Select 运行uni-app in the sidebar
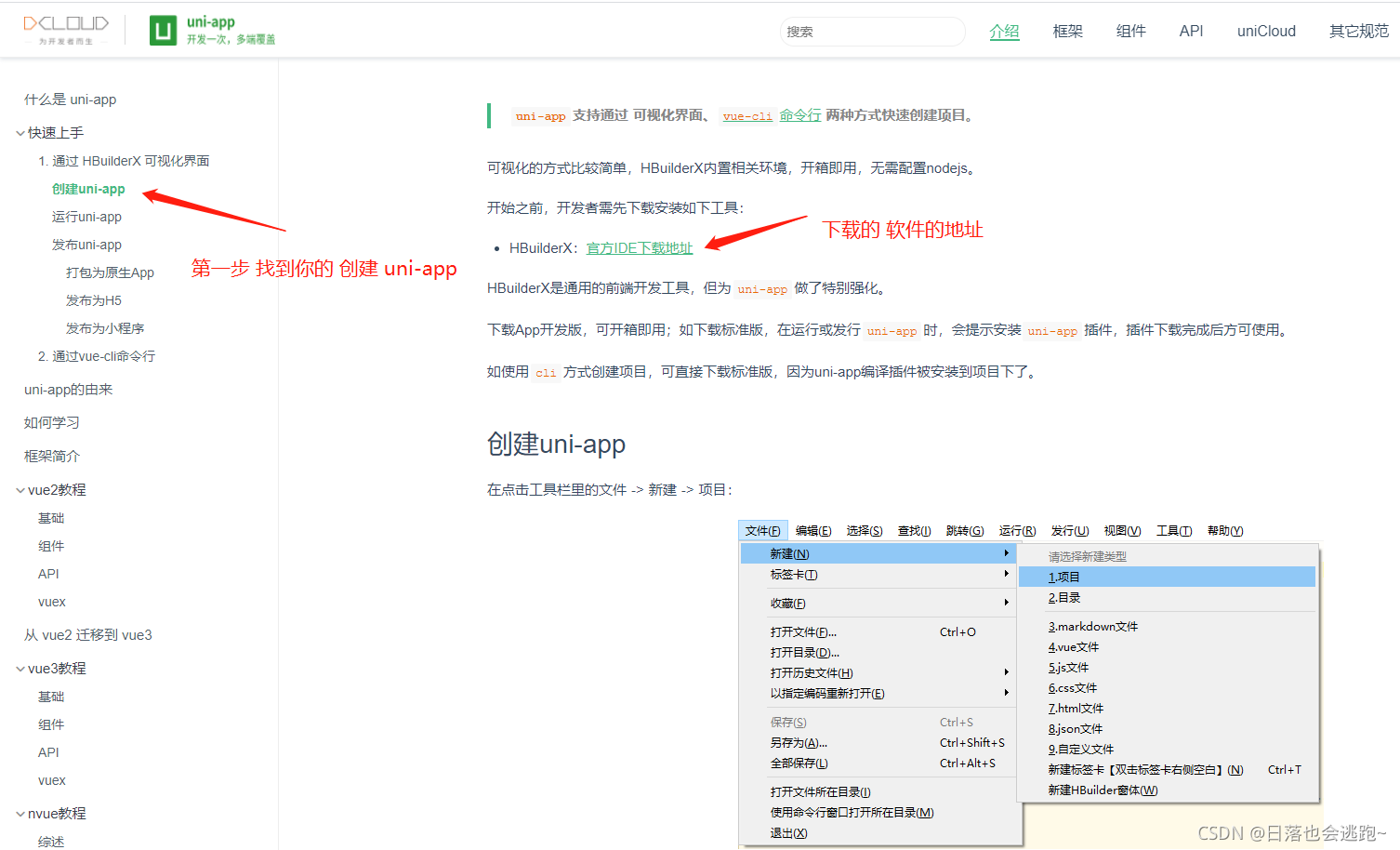The height and width of the screenshot is (850, 1400). (86, 217)
